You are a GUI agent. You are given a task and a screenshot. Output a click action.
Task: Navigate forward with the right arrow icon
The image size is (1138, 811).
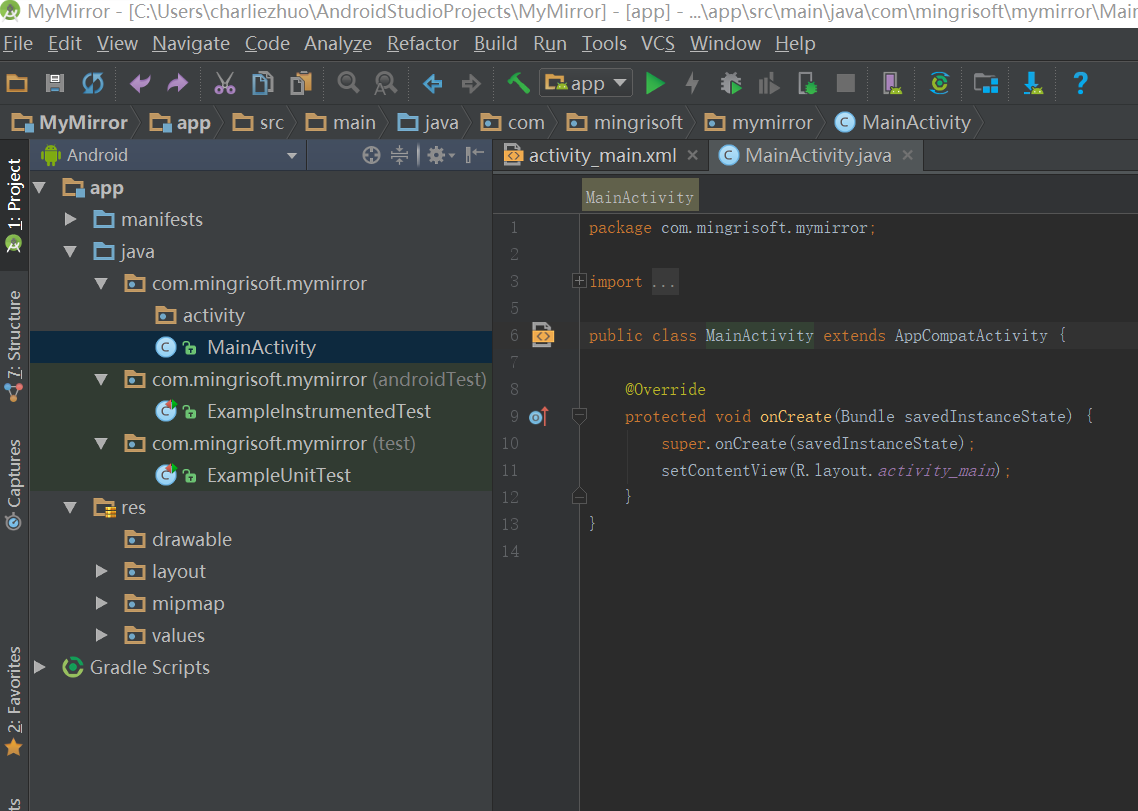click(x=471, y=83)
